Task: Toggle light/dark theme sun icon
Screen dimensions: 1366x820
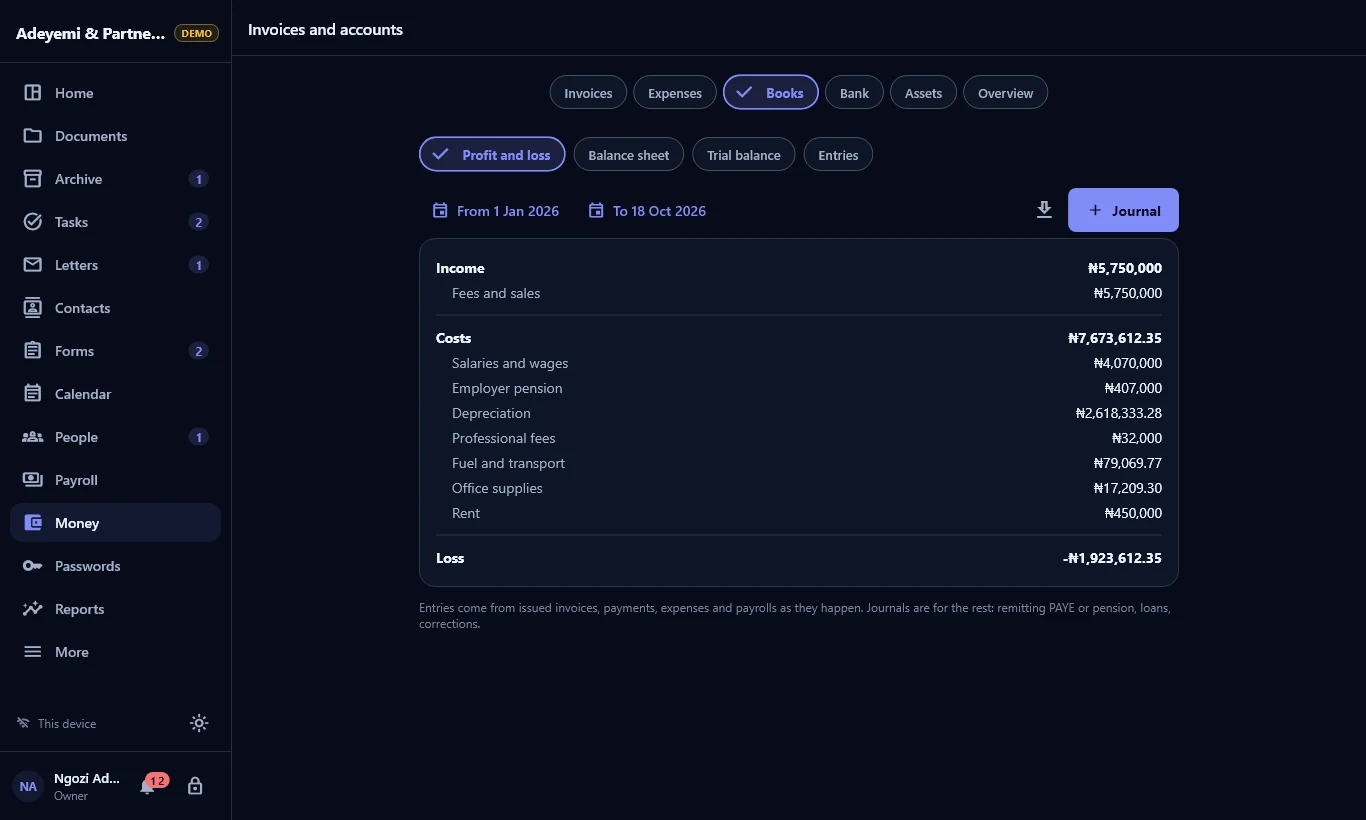Action: coord(199,723)
